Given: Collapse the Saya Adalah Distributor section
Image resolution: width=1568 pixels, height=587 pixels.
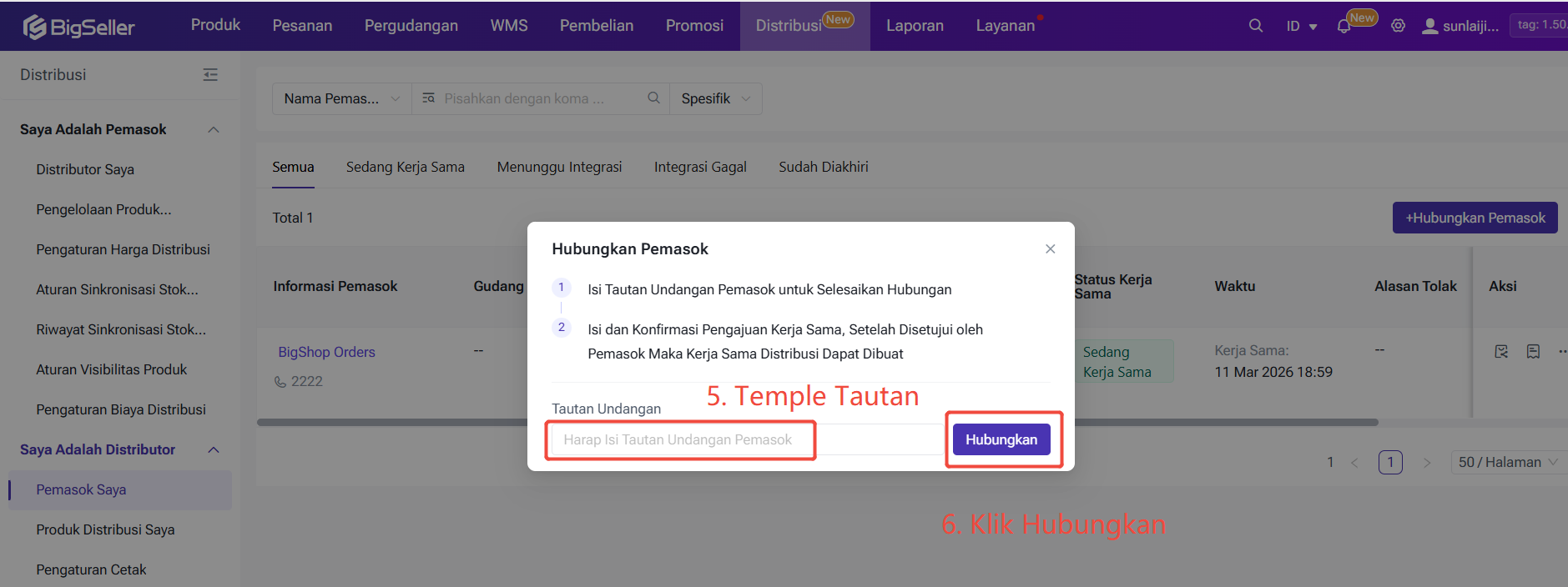Looking at the screenshot, I should pyautogui.click(x=214, y=449).
